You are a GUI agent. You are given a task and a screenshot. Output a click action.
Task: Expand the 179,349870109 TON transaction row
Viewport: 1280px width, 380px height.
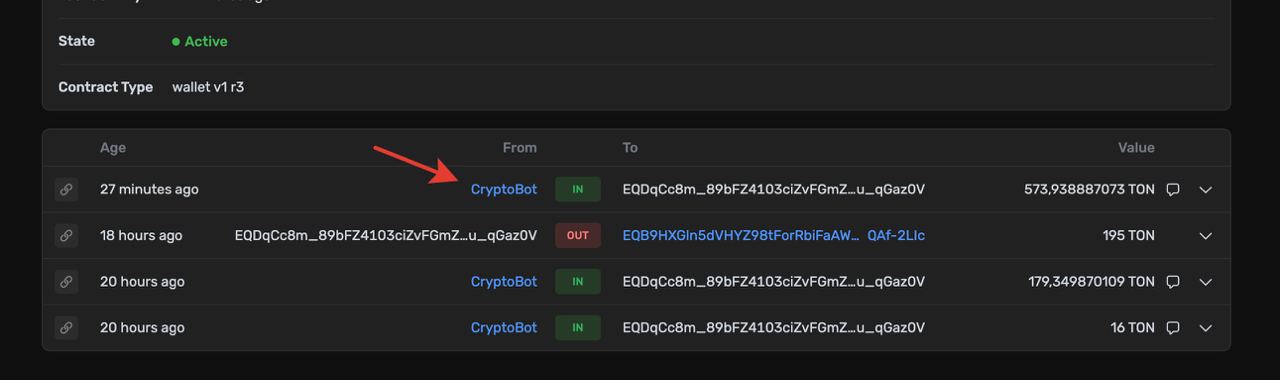[1206, 282]
